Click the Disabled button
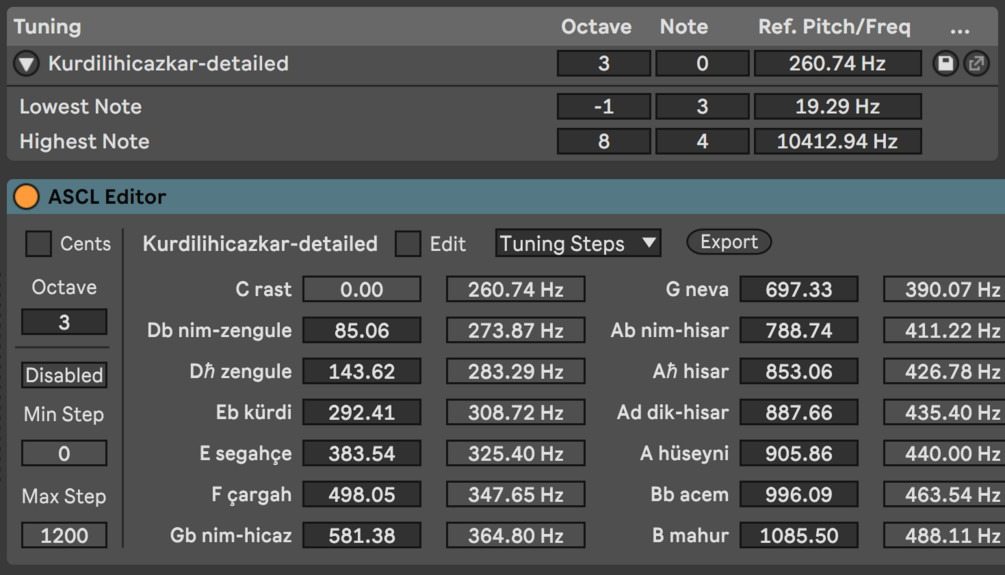The height and width of the screenshot is (575, 1005). [64, 375]
